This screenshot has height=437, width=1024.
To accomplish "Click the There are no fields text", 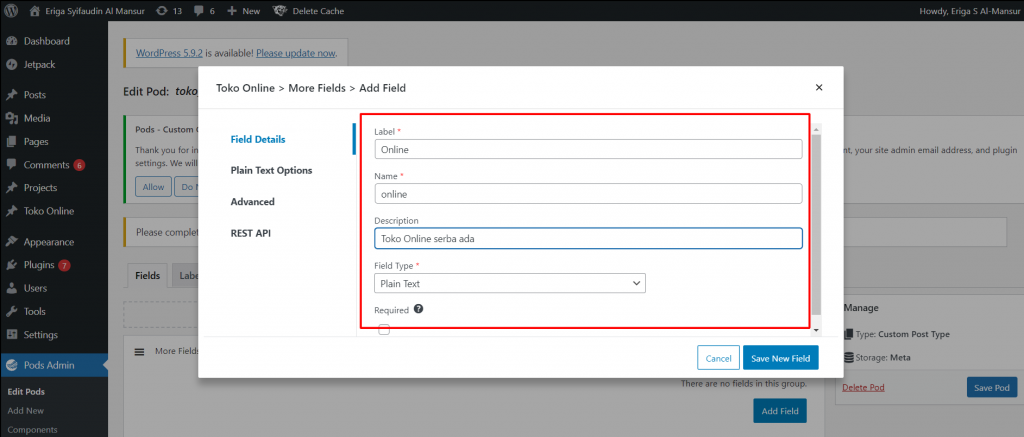I will click(x=744, y=383).
